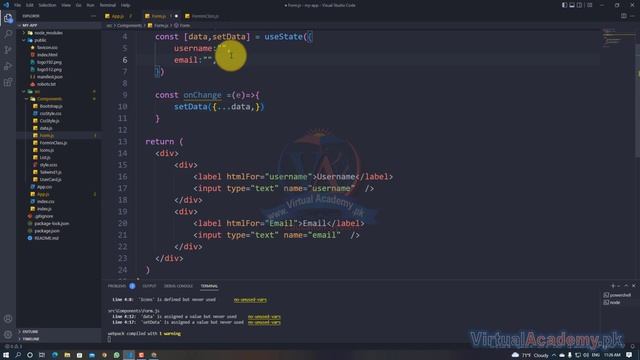Open the Run and Debug view
640x360 pixels.
tap(8, 66)
